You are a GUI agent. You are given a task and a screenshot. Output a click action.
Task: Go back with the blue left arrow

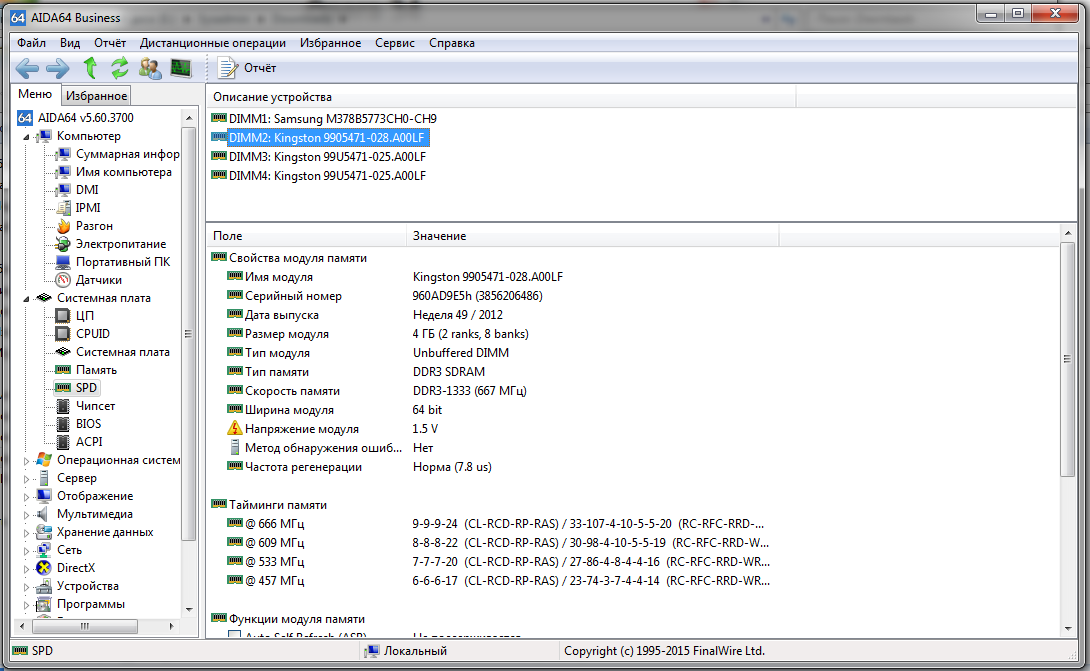(x=27, y=68)
